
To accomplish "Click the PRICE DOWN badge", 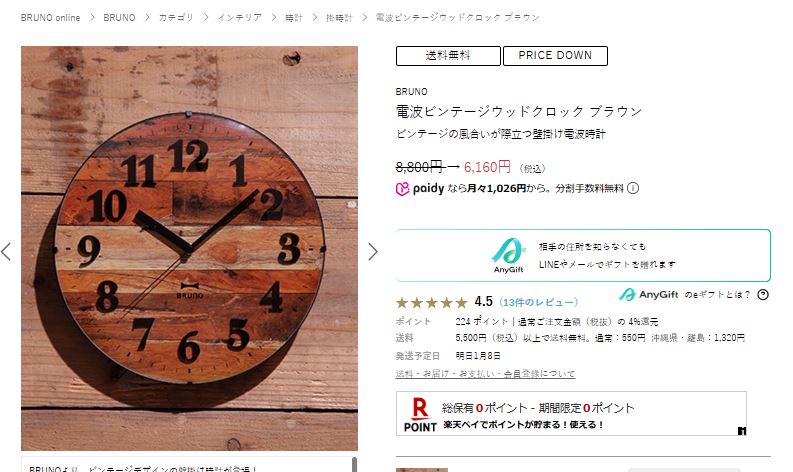I will coord(555,56).
